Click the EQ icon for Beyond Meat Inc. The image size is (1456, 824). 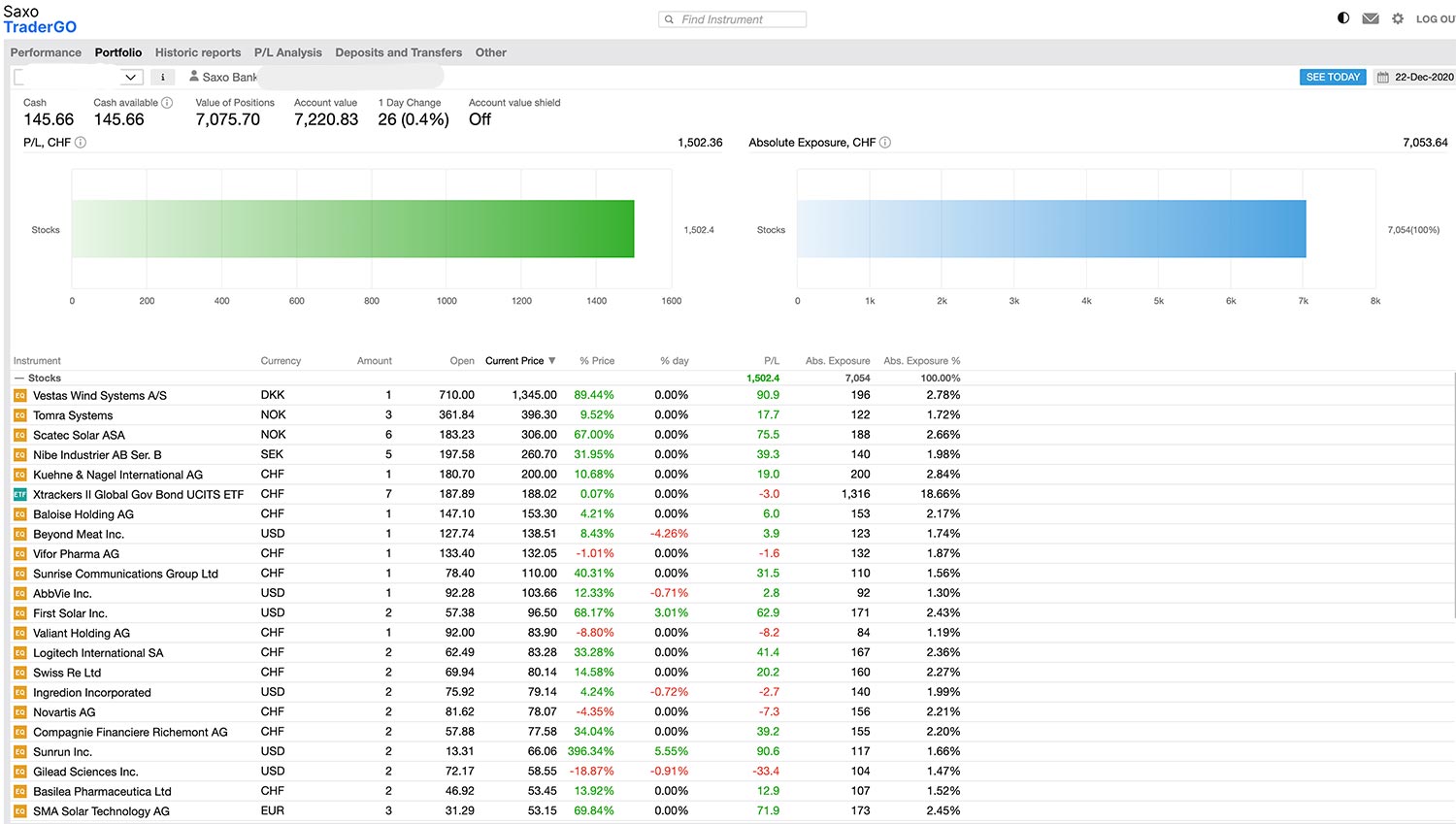point(19,535)
